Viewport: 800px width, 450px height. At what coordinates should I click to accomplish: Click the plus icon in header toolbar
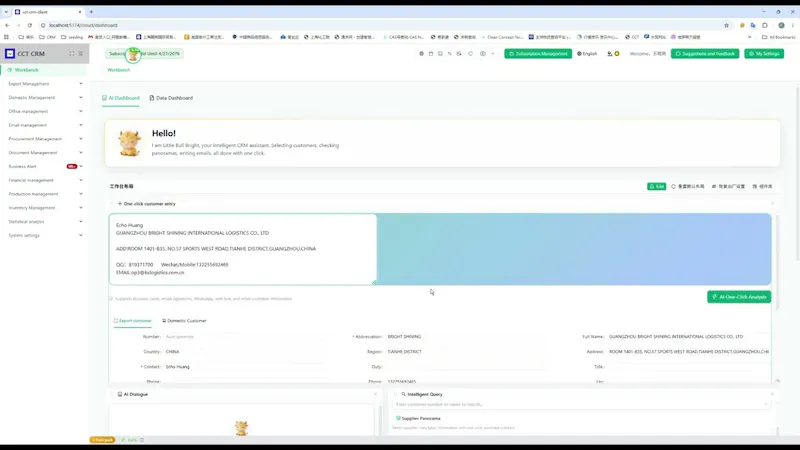tap(493, 54)
